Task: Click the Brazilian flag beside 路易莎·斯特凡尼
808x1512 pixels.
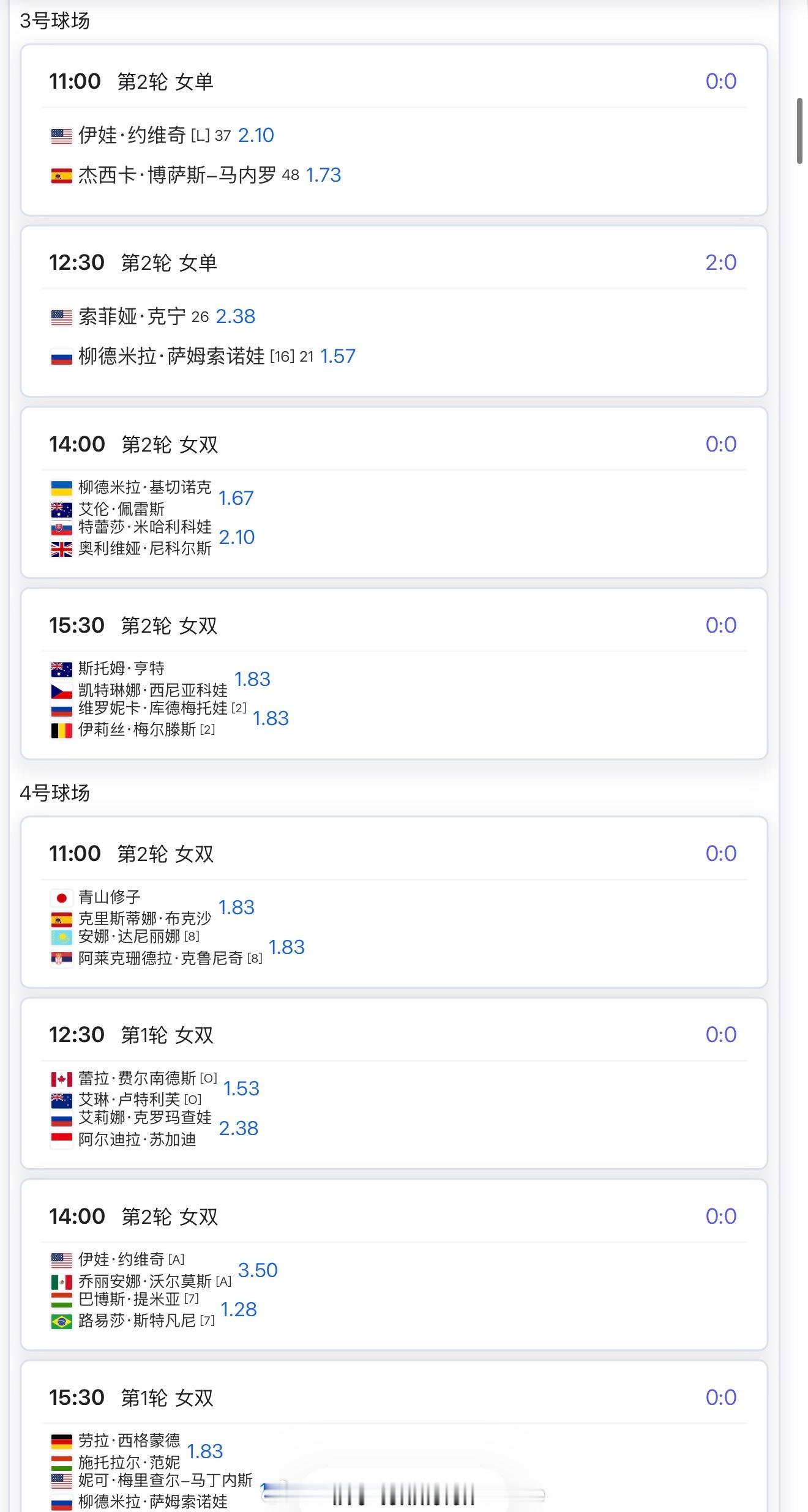Action: 61,1321
